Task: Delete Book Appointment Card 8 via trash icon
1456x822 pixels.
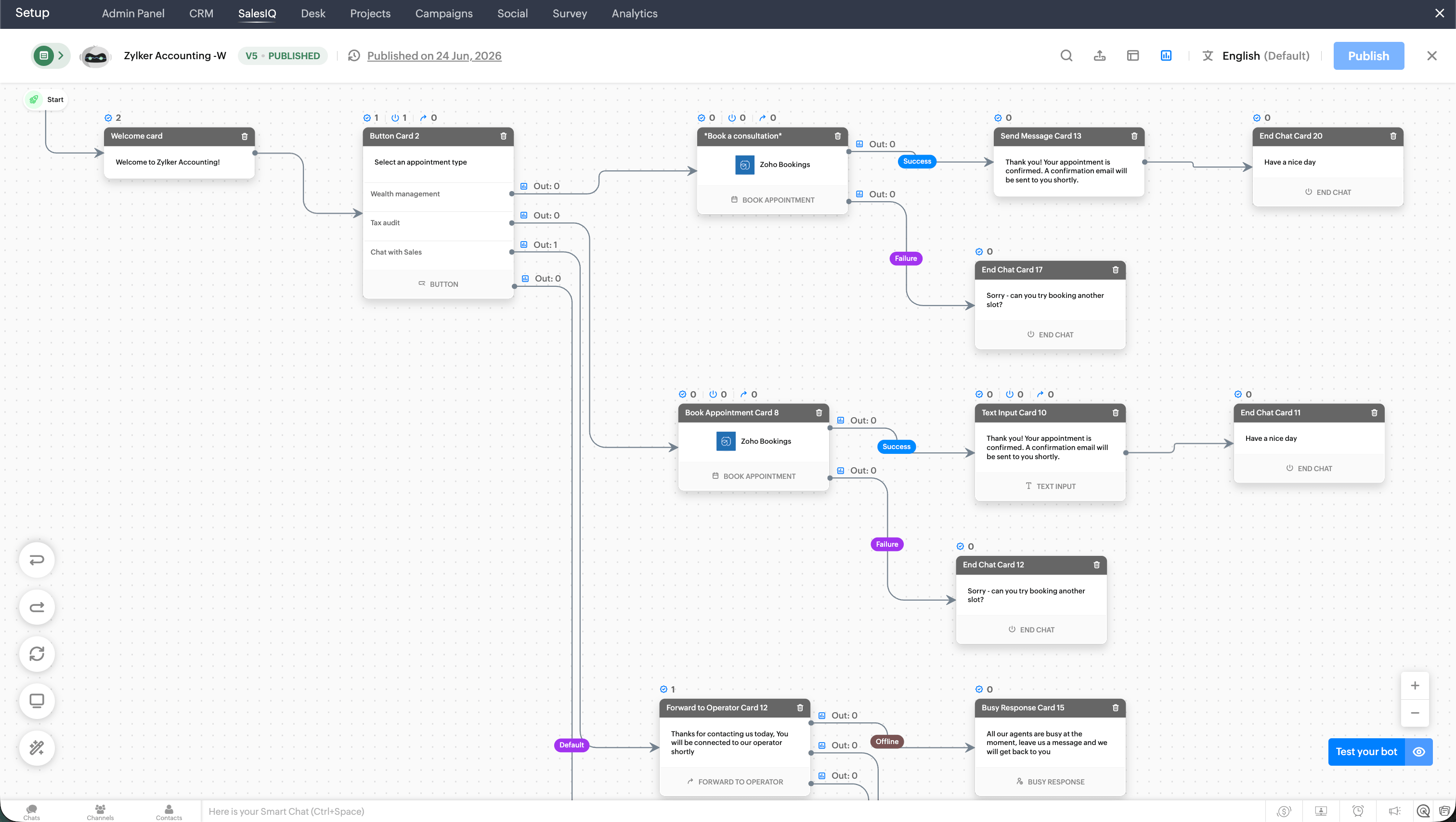Action: 819,412
